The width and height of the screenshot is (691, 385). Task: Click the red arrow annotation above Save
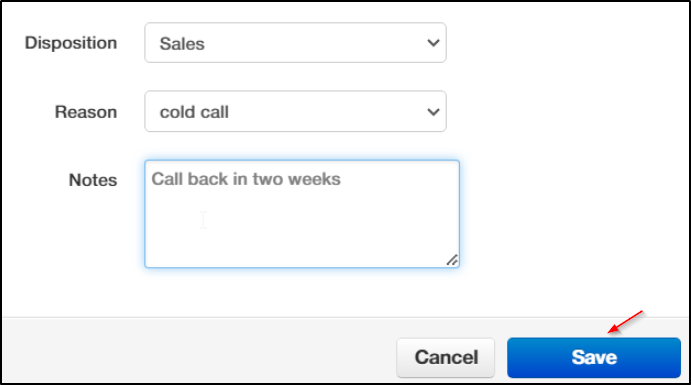[x=626, y=322]
